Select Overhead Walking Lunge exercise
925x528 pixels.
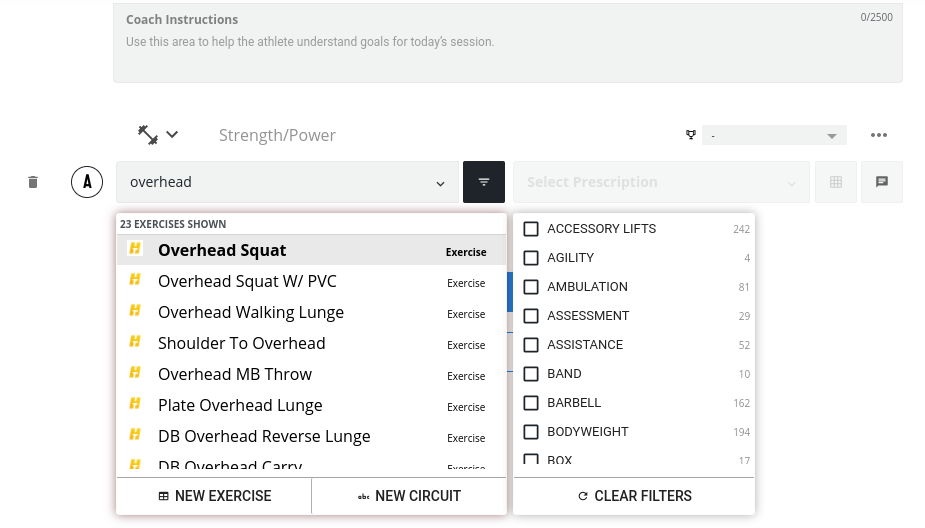click(251, 312)
